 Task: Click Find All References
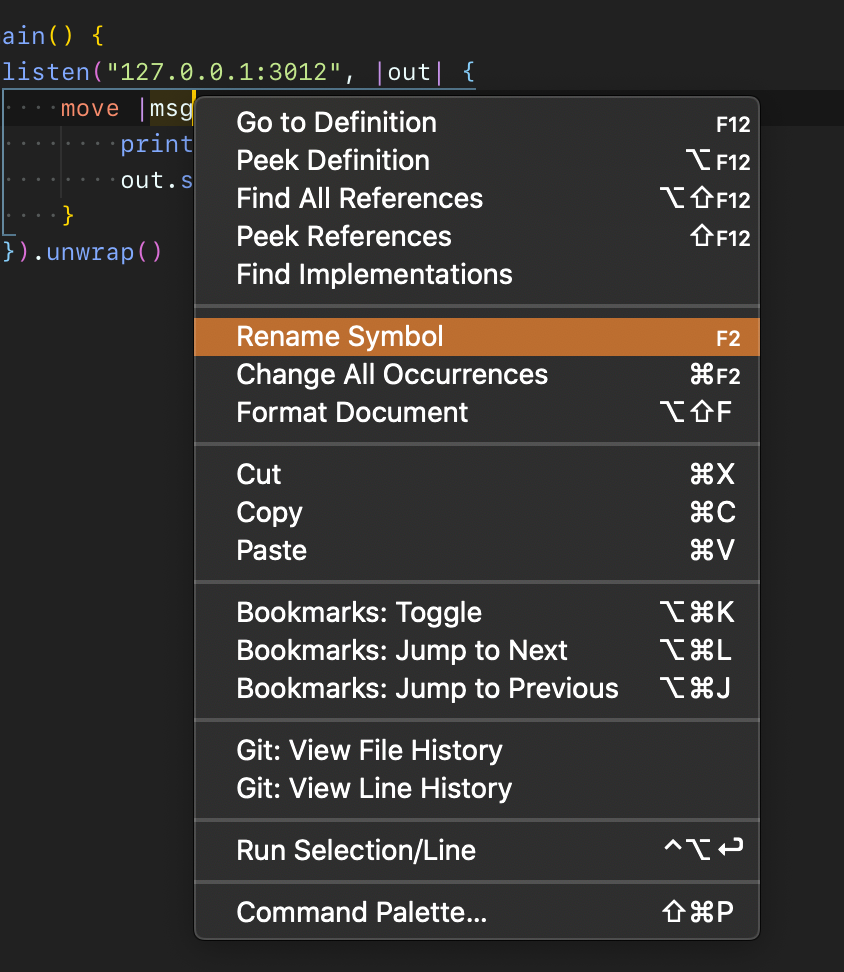(x=359, y=199)
